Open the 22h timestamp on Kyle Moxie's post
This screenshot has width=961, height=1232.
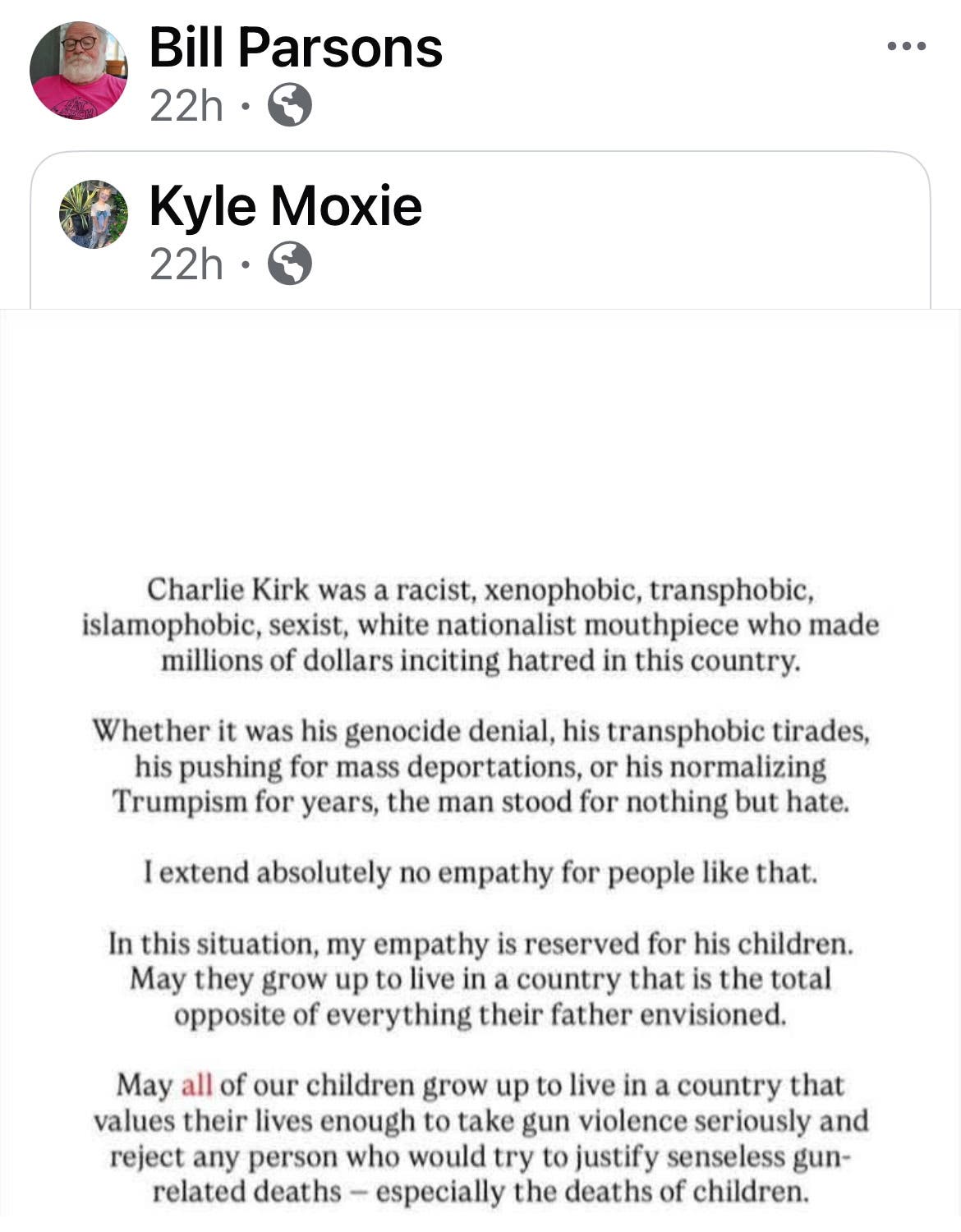click(x=186, y=264)
